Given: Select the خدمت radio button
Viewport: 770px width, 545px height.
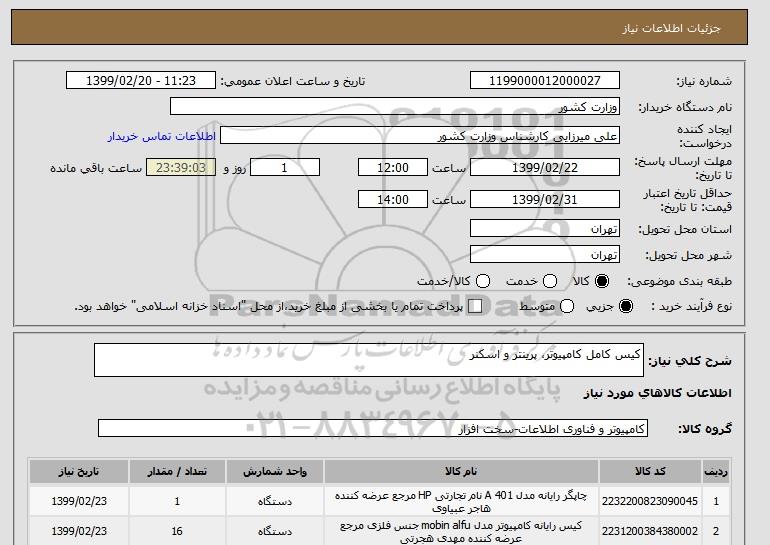Looking at the screenshot, I should [x=550, y=281].
